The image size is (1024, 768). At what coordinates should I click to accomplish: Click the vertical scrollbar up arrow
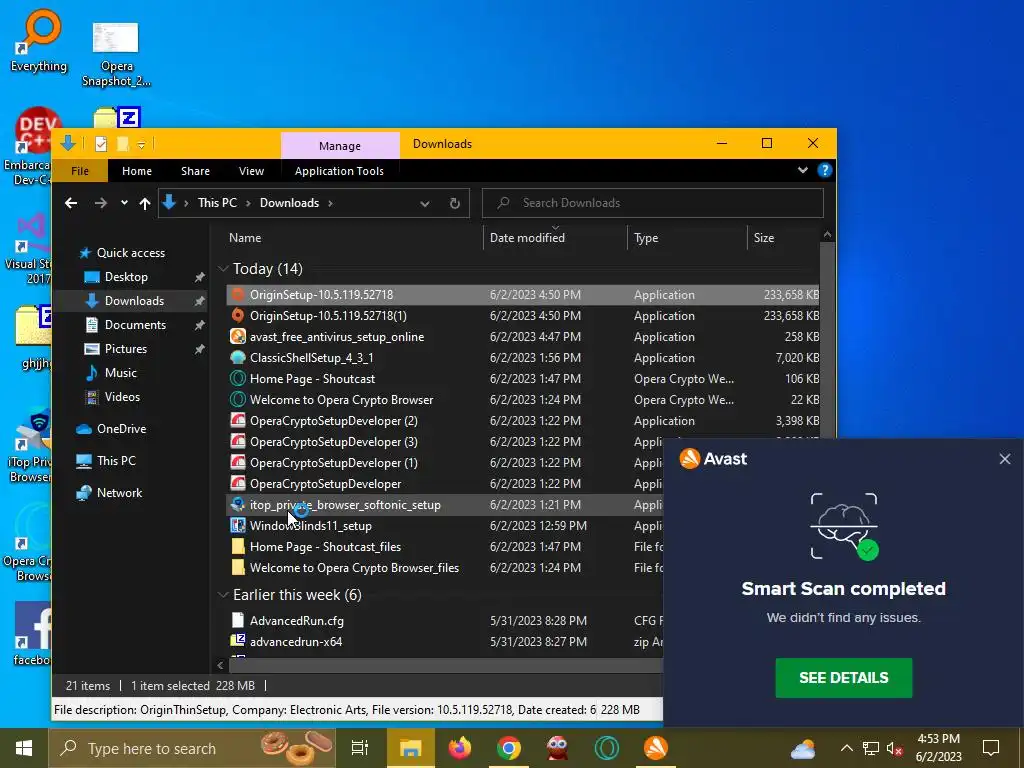(x=827, y=234)
